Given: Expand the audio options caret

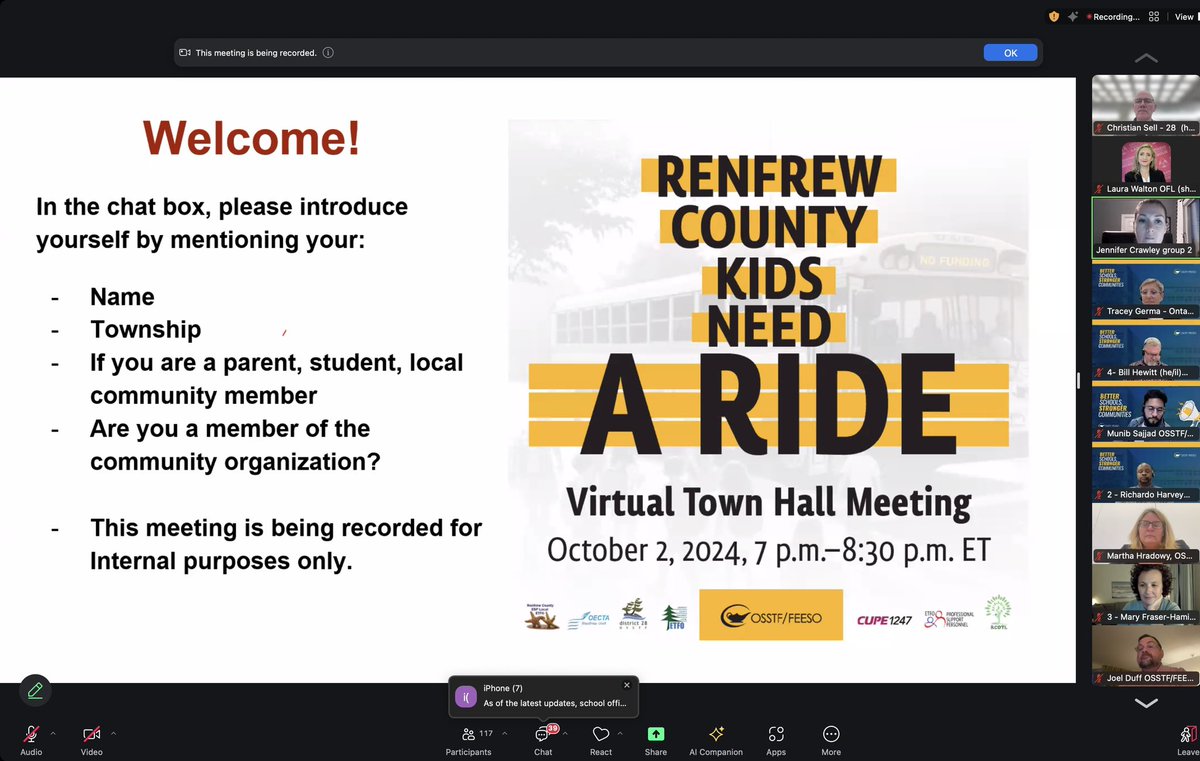Looking at the screenshot, I should (53, 733).
